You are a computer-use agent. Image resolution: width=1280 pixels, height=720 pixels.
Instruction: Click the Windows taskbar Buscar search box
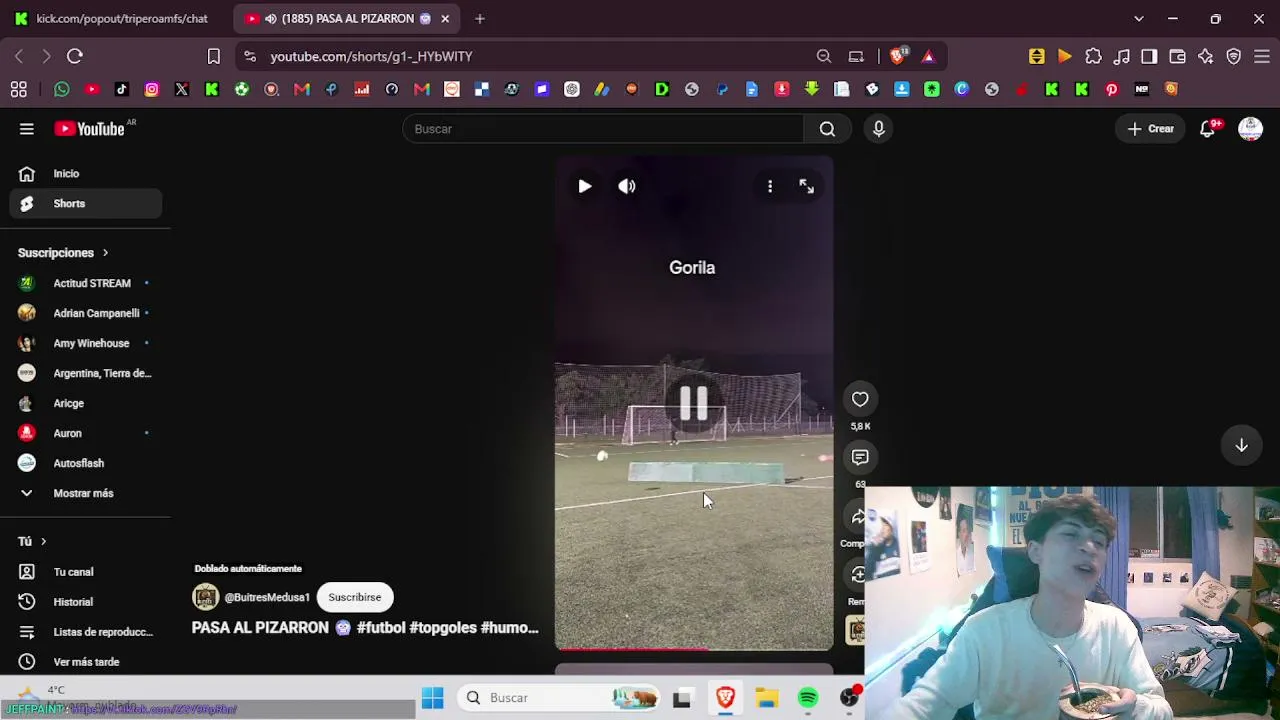pyautogui.click(x=559, y=698)
